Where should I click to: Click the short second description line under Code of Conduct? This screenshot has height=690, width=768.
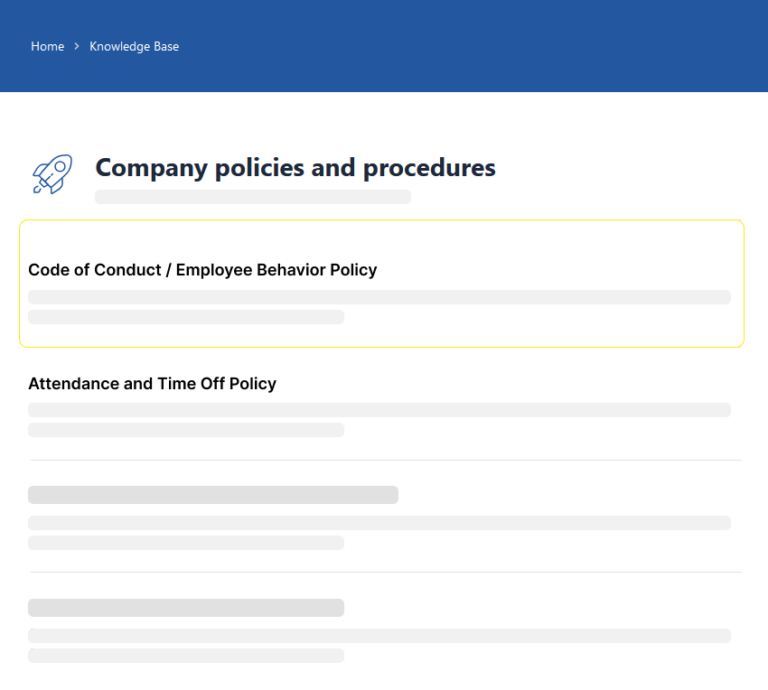pyautogui.click(x=186, y=317)
